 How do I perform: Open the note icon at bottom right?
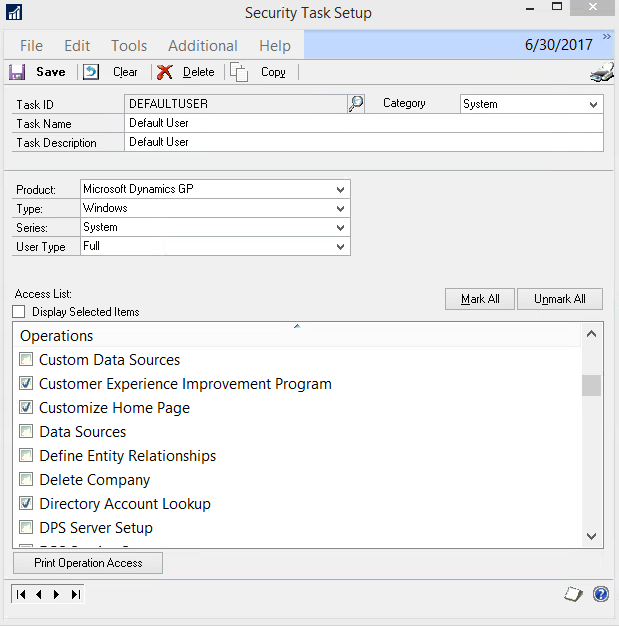pos(573,594)
